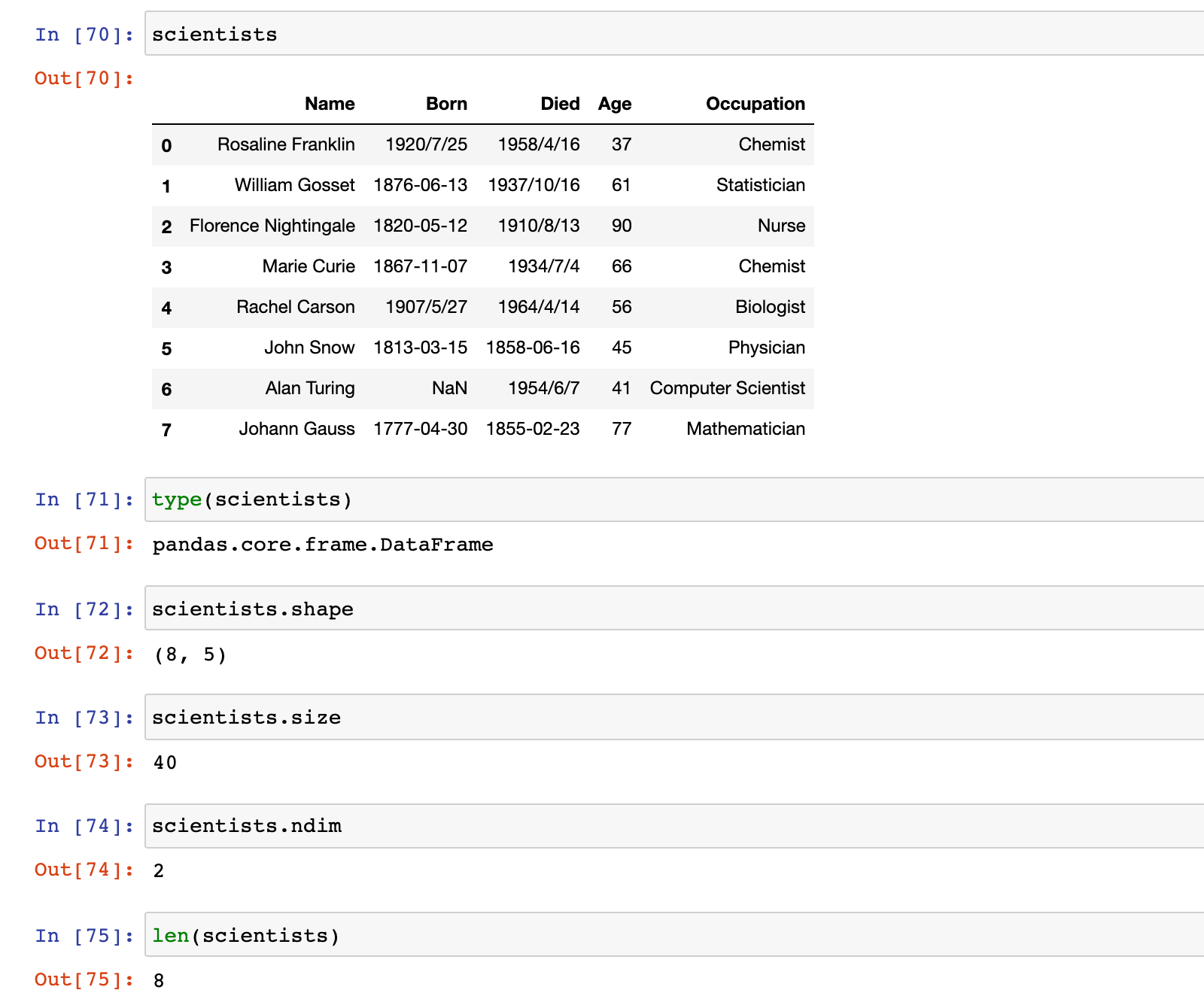The height and width of the screenshot is (1002, 1204).
Task: Click the death date 1958/4/16
Action: pyautogui.click(x=539, y=144)
